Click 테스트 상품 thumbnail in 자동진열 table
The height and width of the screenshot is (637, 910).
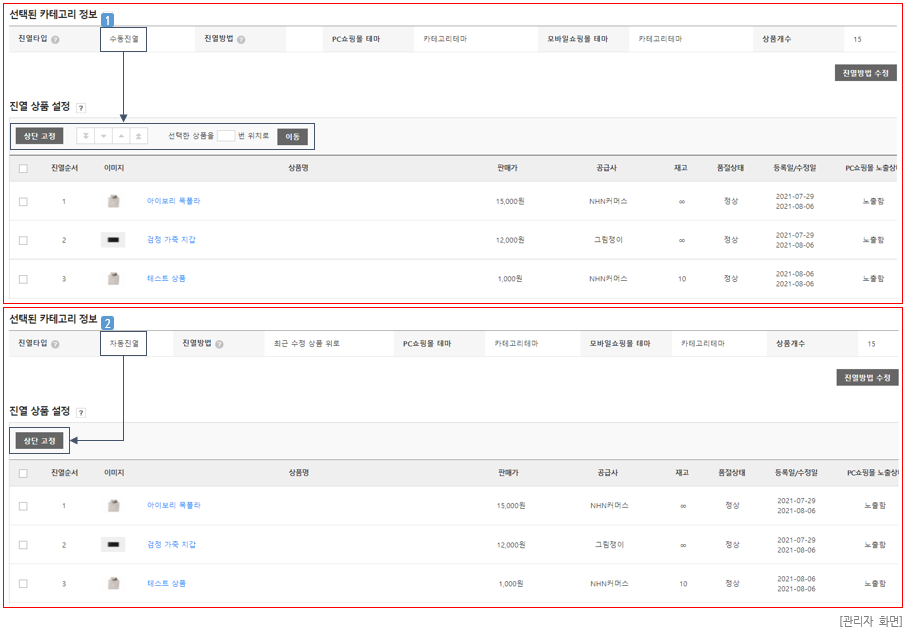(x=114, y=584)
